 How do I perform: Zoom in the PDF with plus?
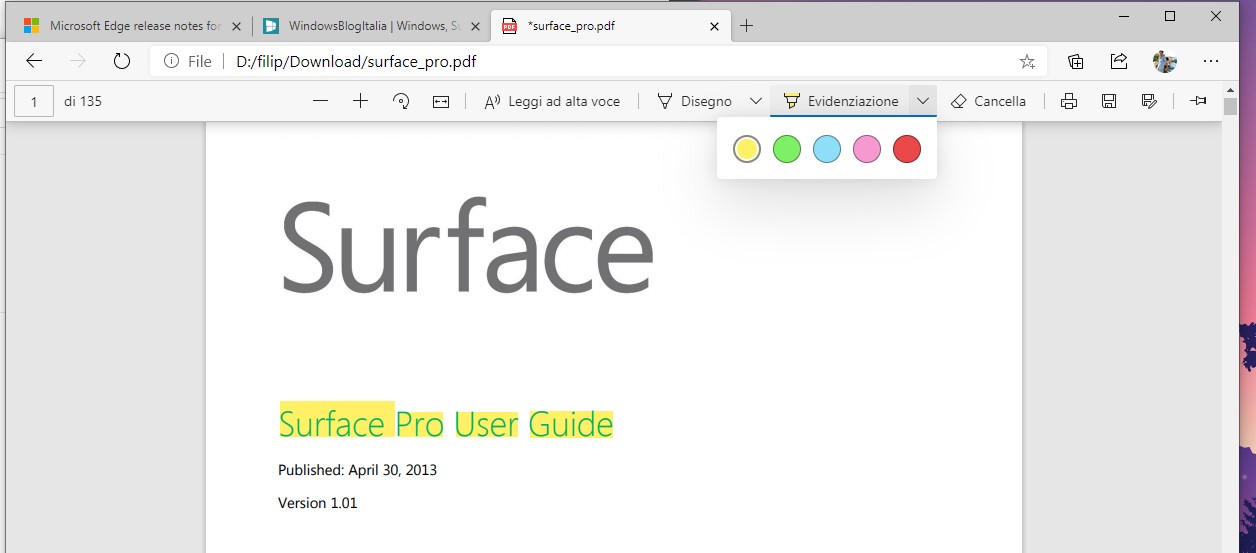[360, 101]
